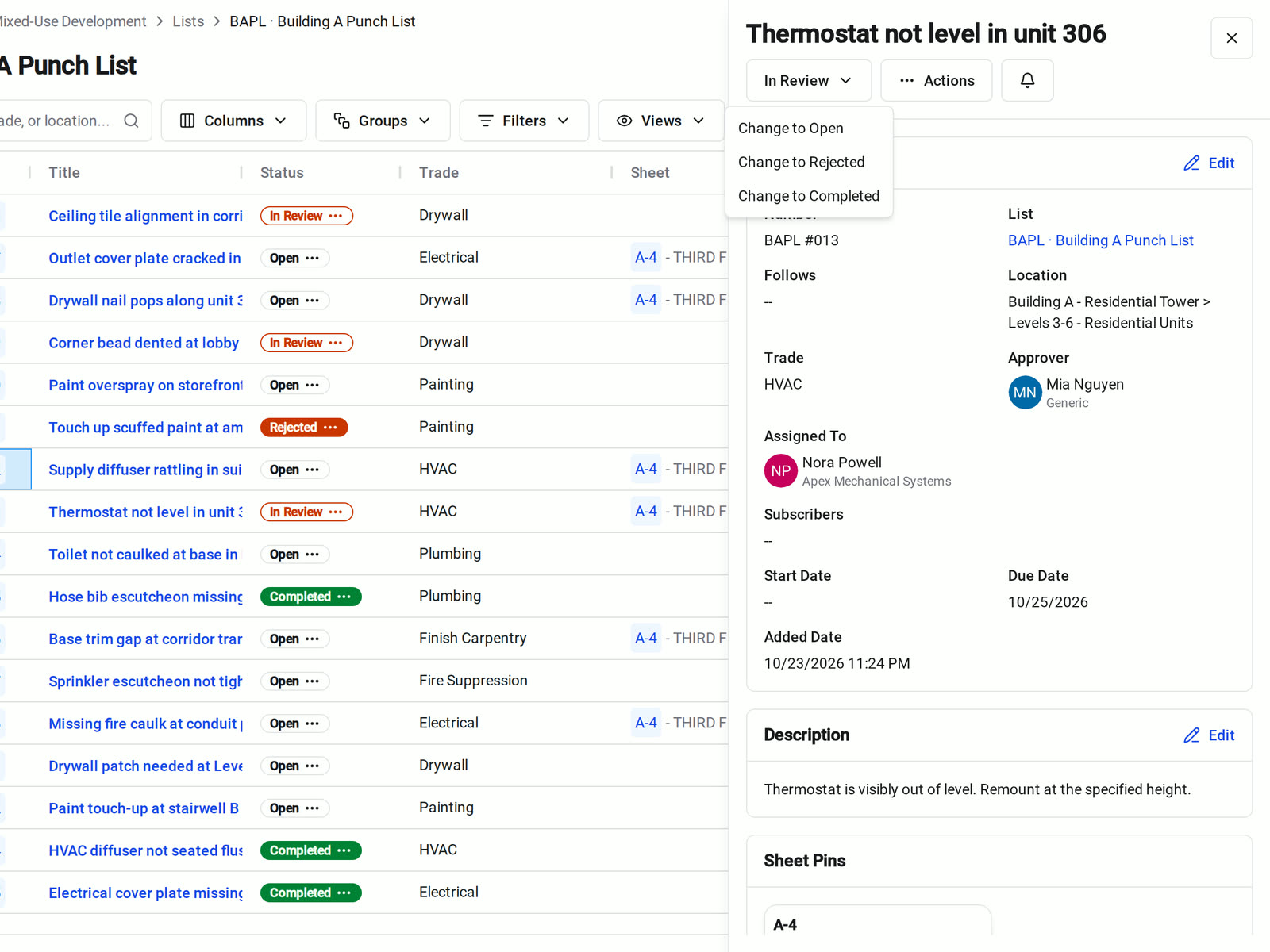Open Rejected status menu for Touch up scuffed paint
The width and height of the screenshot is (1270, 952).
(304, 428)
